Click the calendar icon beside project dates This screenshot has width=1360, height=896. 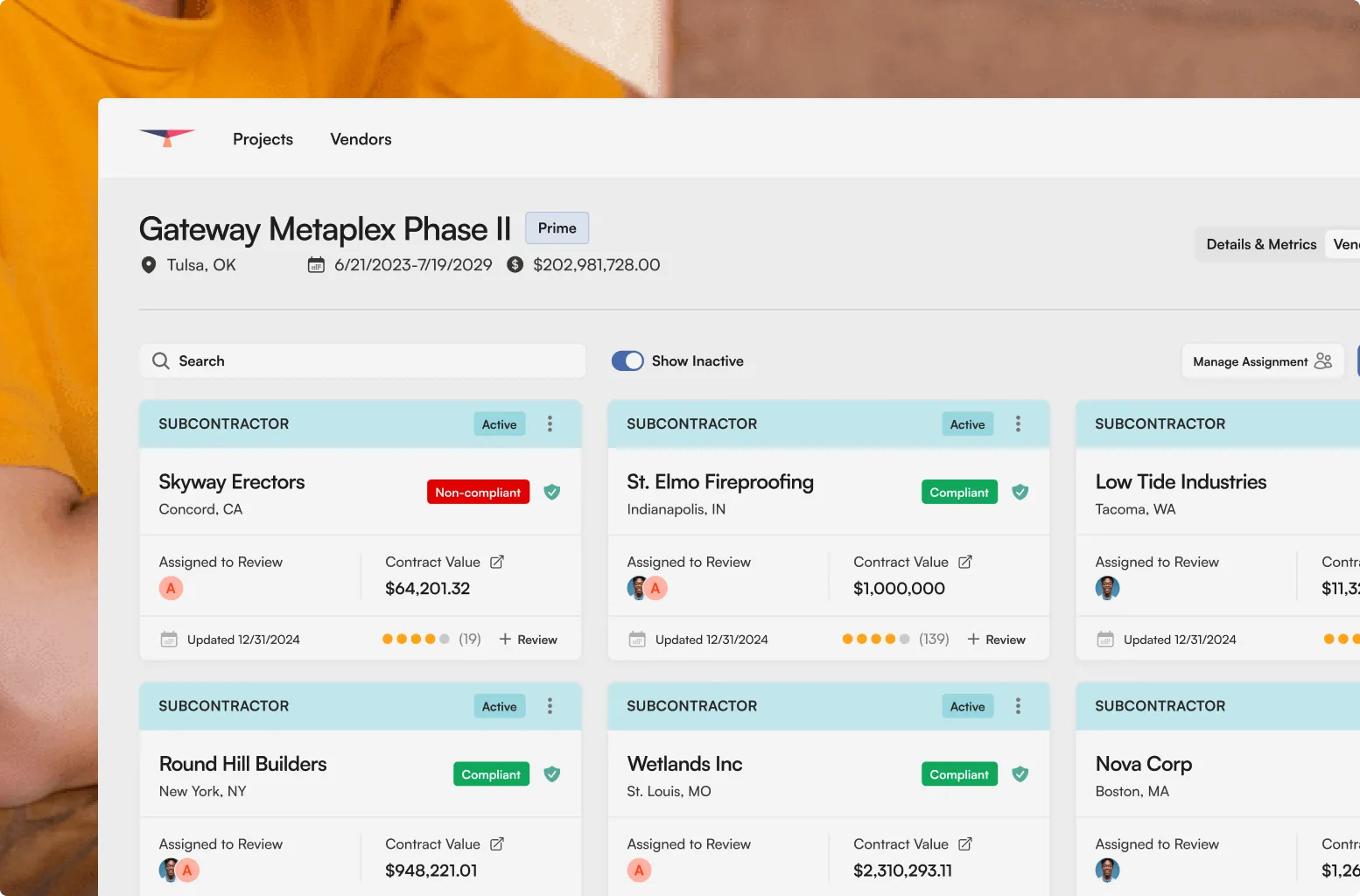click(x=316, y=264)
